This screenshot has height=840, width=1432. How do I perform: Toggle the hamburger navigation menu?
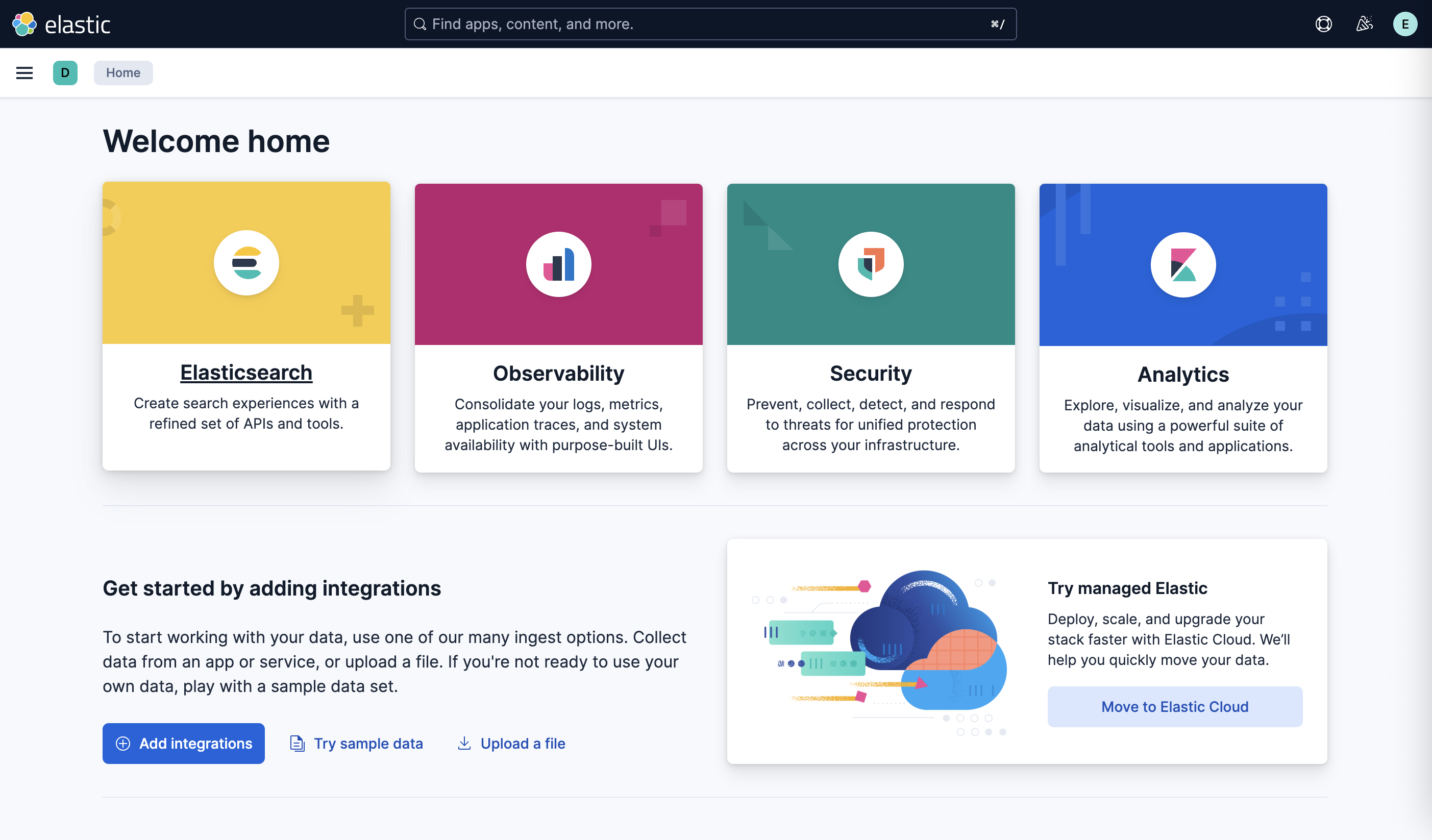tap(24, 73)
